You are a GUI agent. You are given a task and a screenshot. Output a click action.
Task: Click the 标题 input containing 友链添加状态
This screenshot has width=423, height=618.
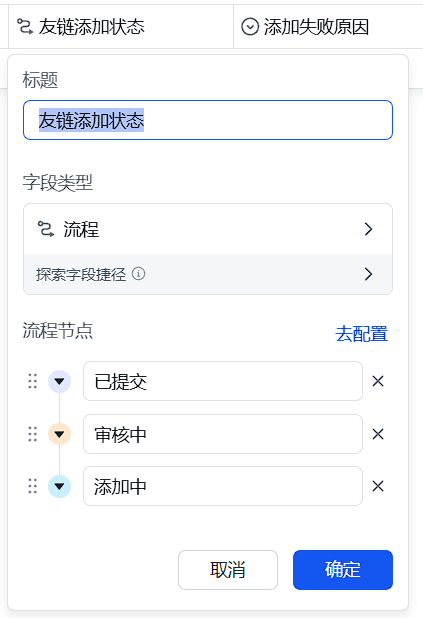pos(208,120)
